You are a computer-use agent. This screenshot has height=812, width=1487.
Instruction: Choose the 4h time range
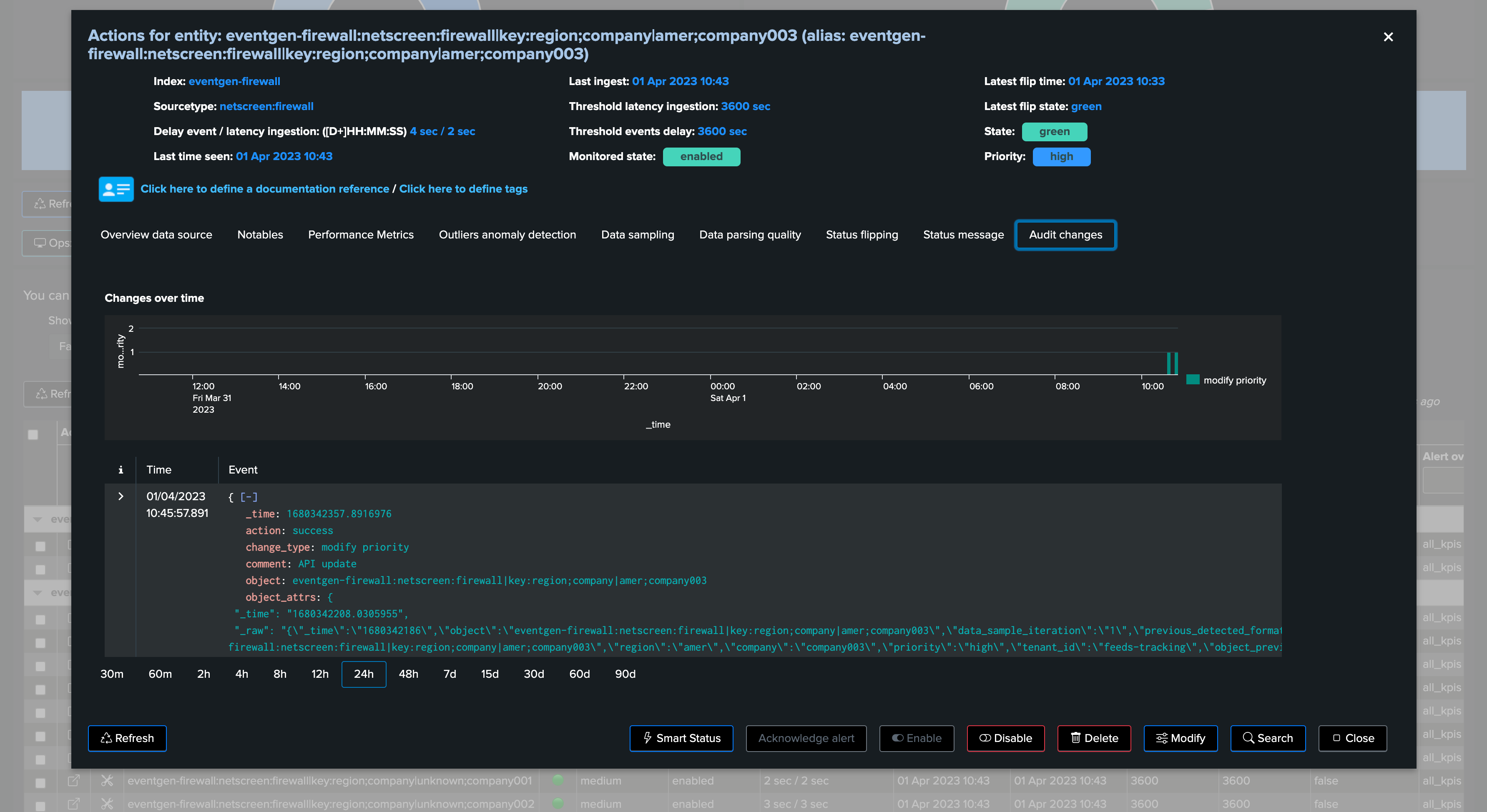(x=242, y=674)
